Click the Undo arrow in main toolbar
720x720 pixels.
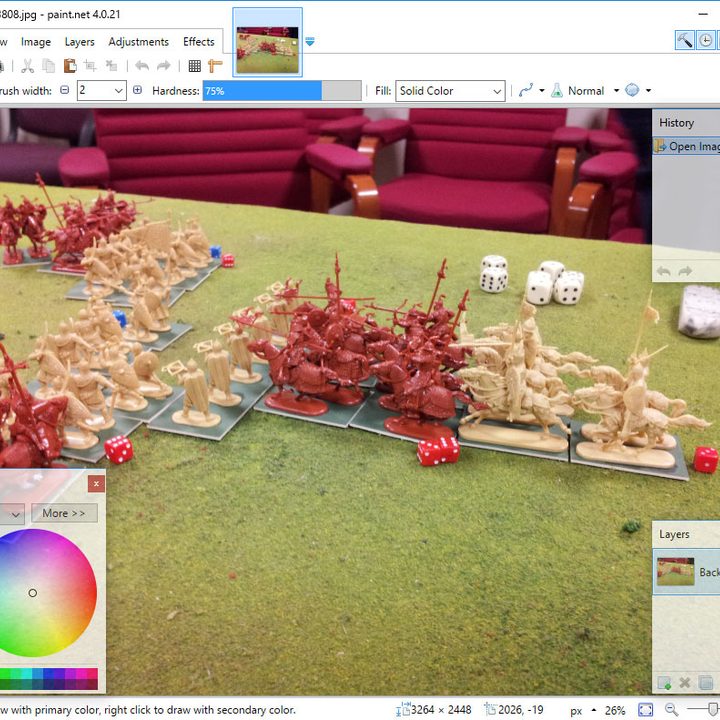142,66
